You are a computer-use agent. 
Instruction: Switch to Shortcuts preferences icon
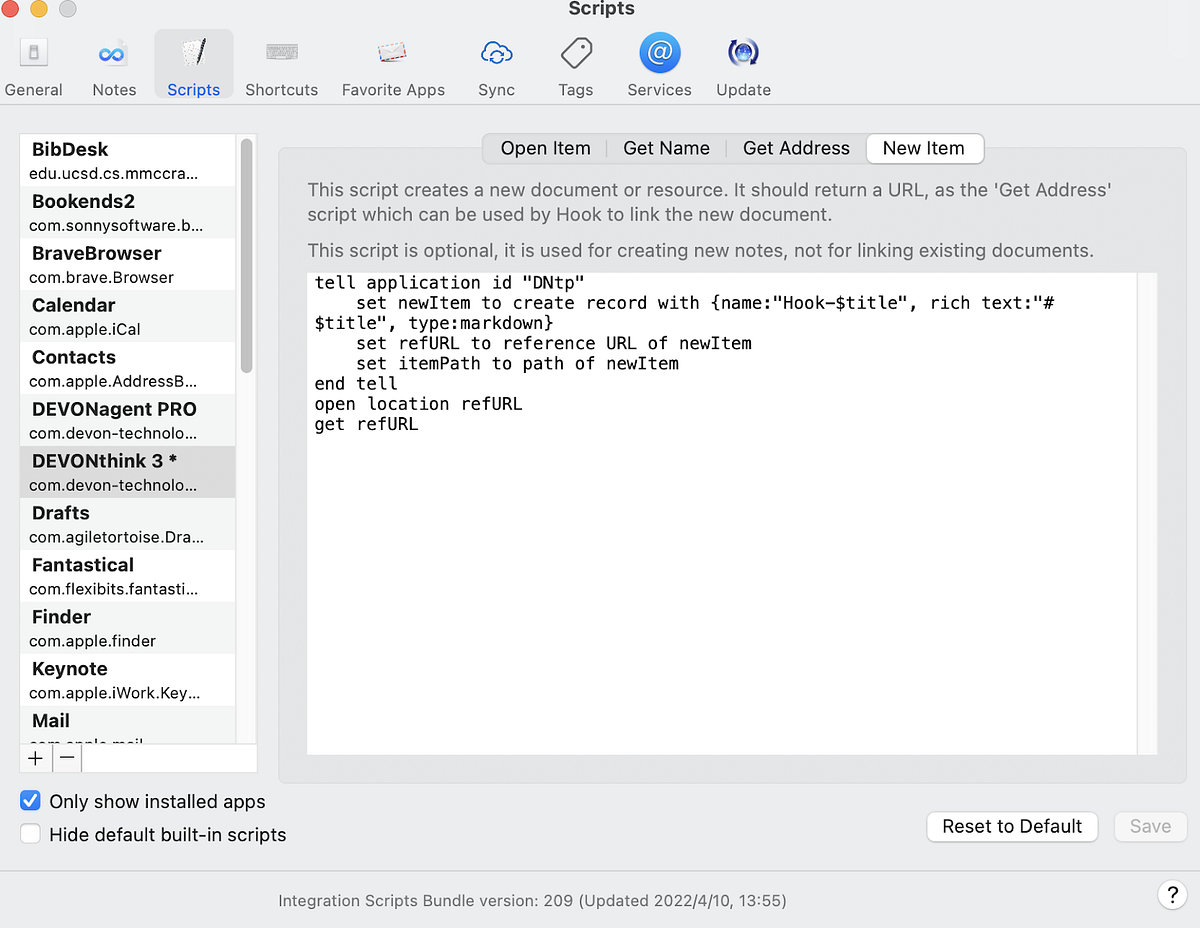[281, 65]
